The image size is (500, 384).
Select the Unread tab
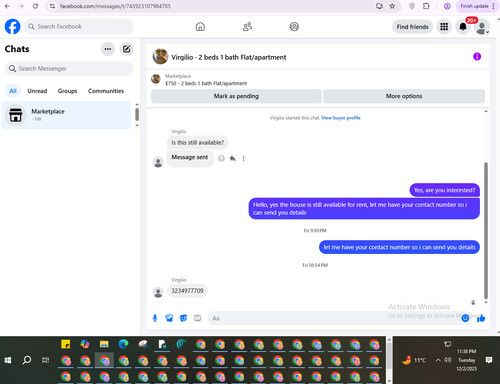(x=37, y=91)
